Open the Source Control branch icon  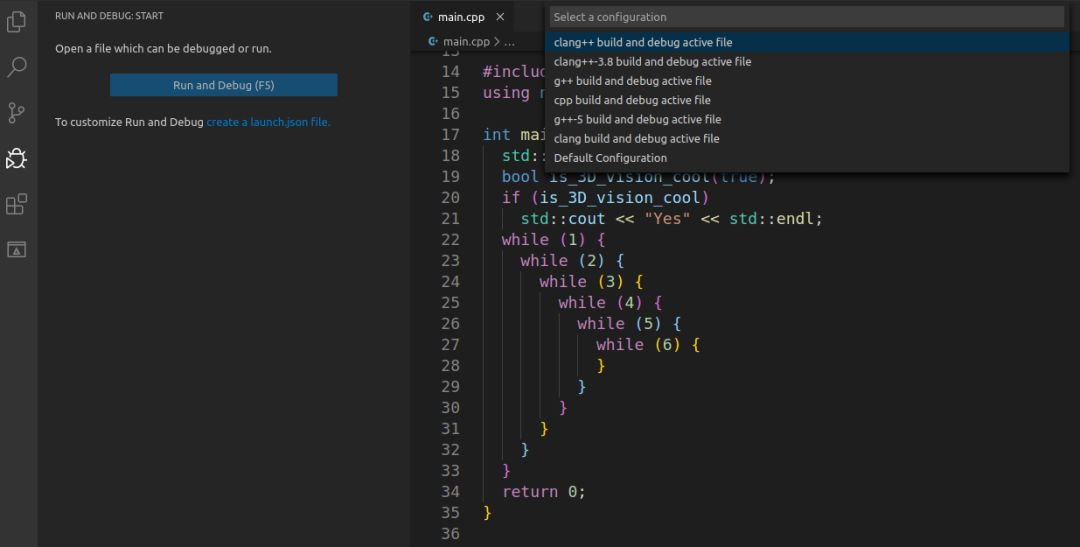[x=16, y=113]
